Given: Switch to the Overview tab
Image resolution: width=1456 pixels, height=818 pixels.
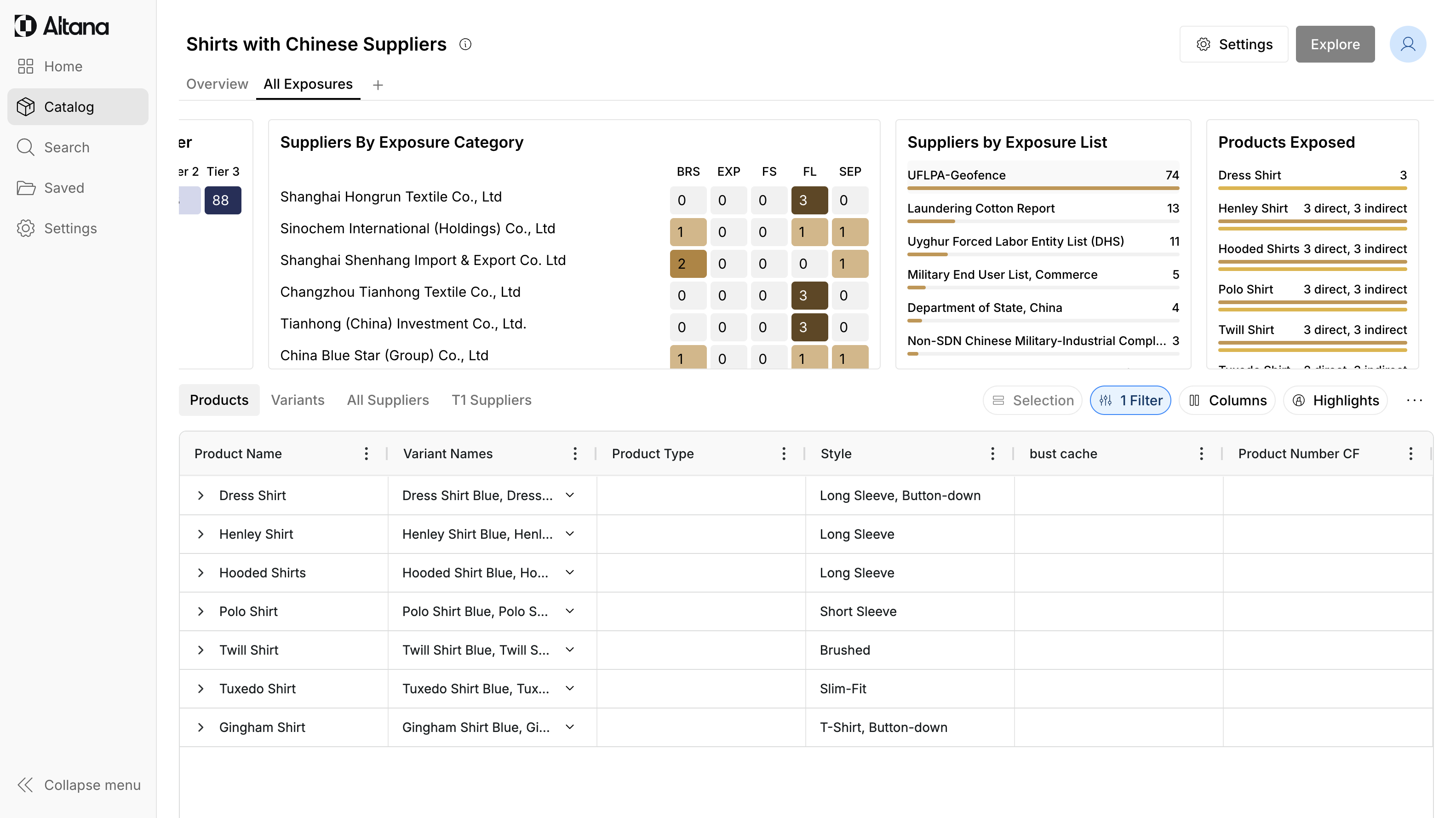Looking at the screenshot, I should 217,84.
